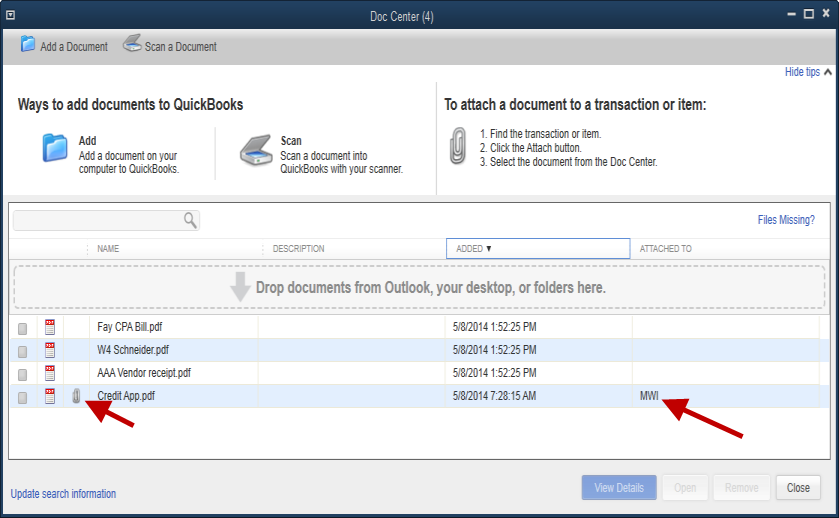Viewport: 839px width, 518px height.
Task: Sort by the ATTACHED TO column header
Action: coord(666,249)
